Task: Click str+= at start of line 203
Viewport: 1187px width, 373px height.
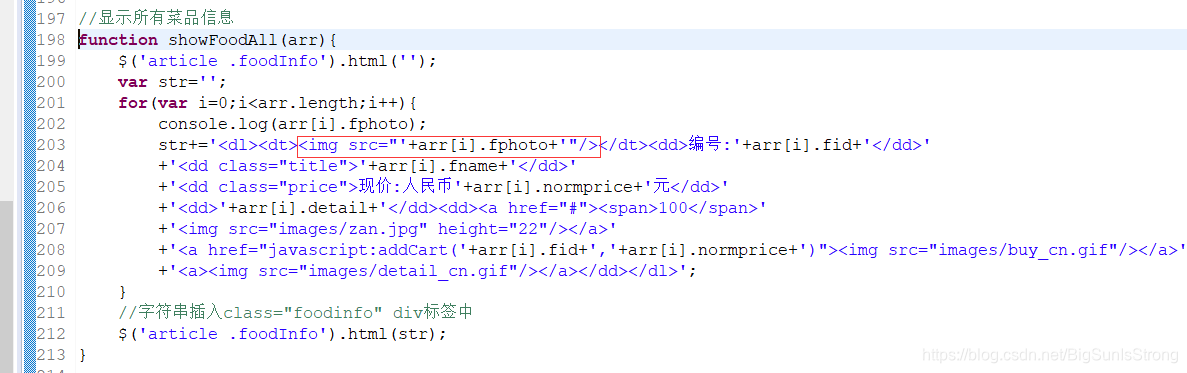Action: [x=182, y=145]
